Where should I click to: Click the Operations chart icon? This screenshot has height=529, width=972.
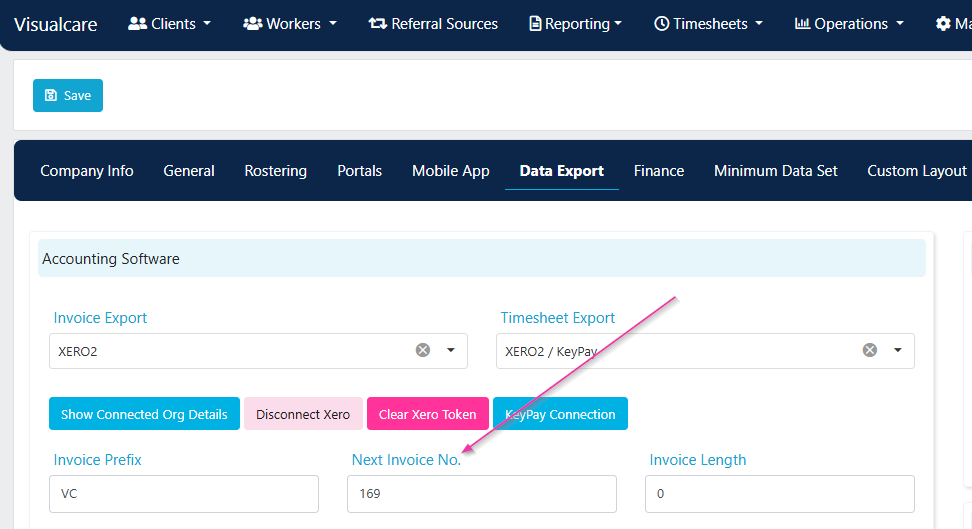click(802, 24)
